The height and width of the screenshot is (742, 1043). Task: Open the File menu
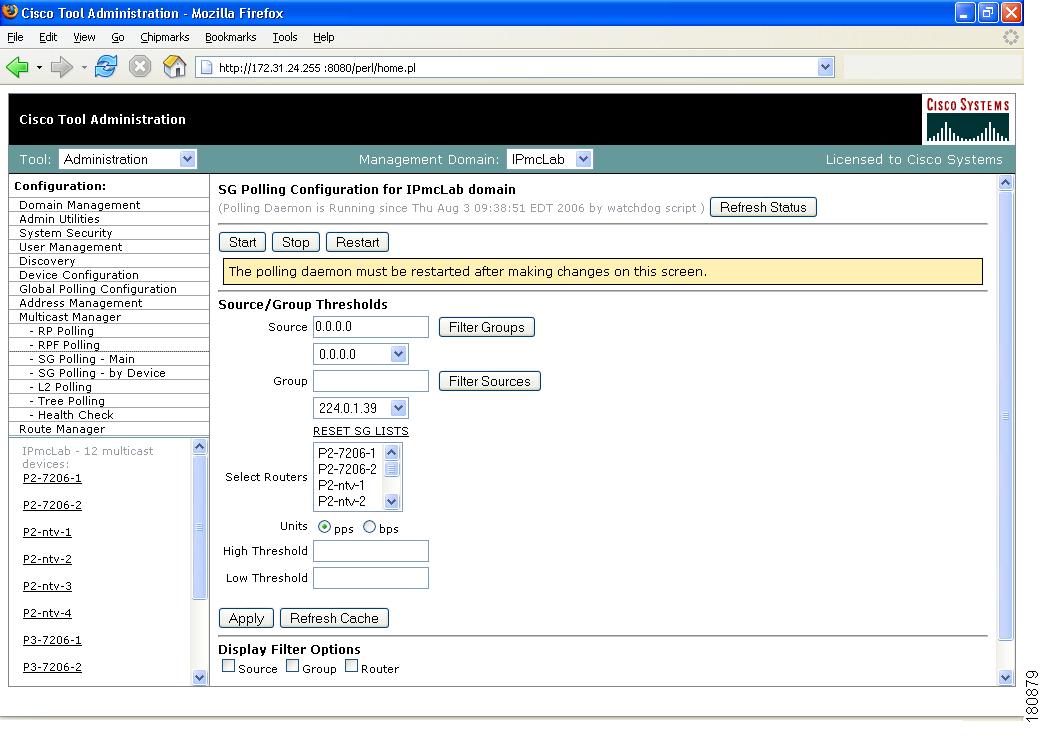(15, 37)
